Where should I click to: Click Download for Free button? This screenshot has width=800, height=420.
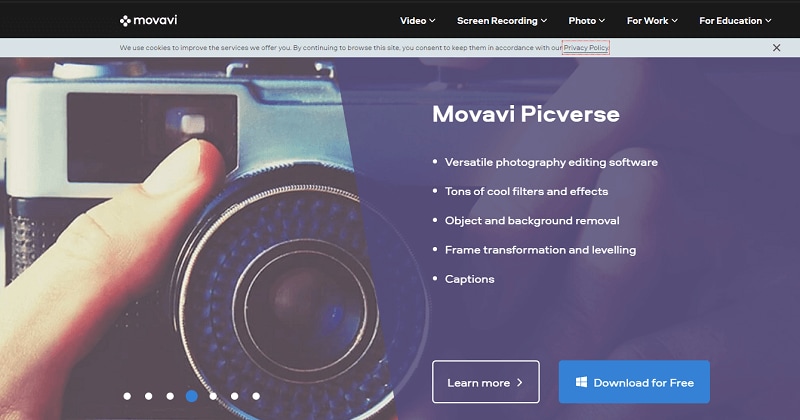[634, 382]
